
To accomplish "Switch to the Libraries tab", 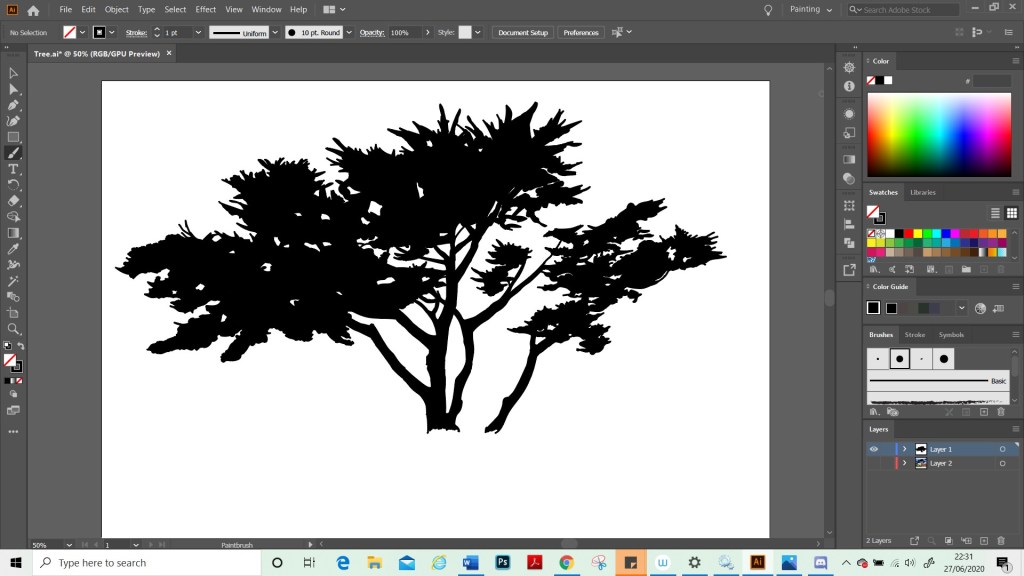I will (922, 192).
